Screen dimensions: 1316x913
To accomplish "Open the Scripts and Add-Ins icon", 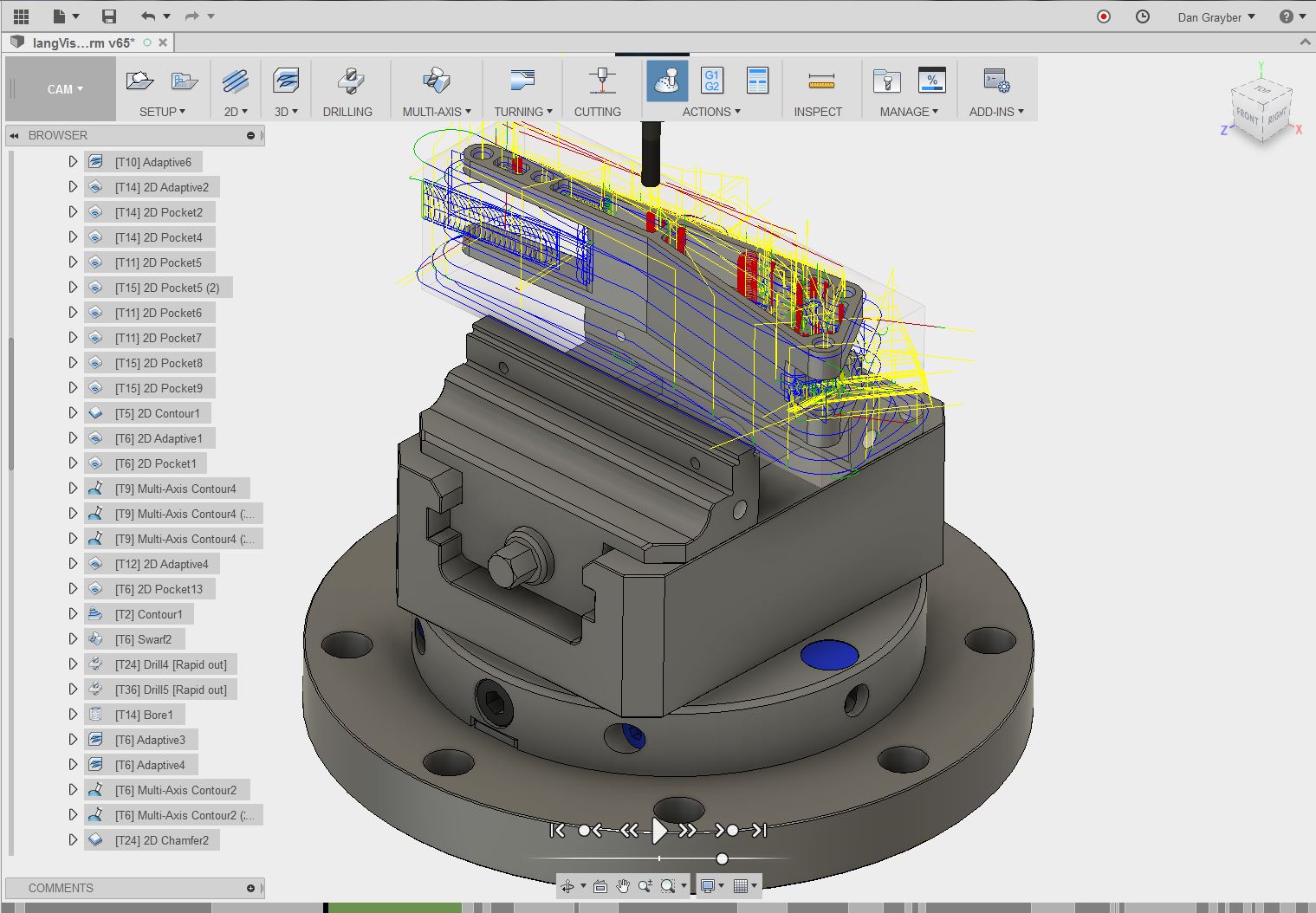I will click(996, 81).
